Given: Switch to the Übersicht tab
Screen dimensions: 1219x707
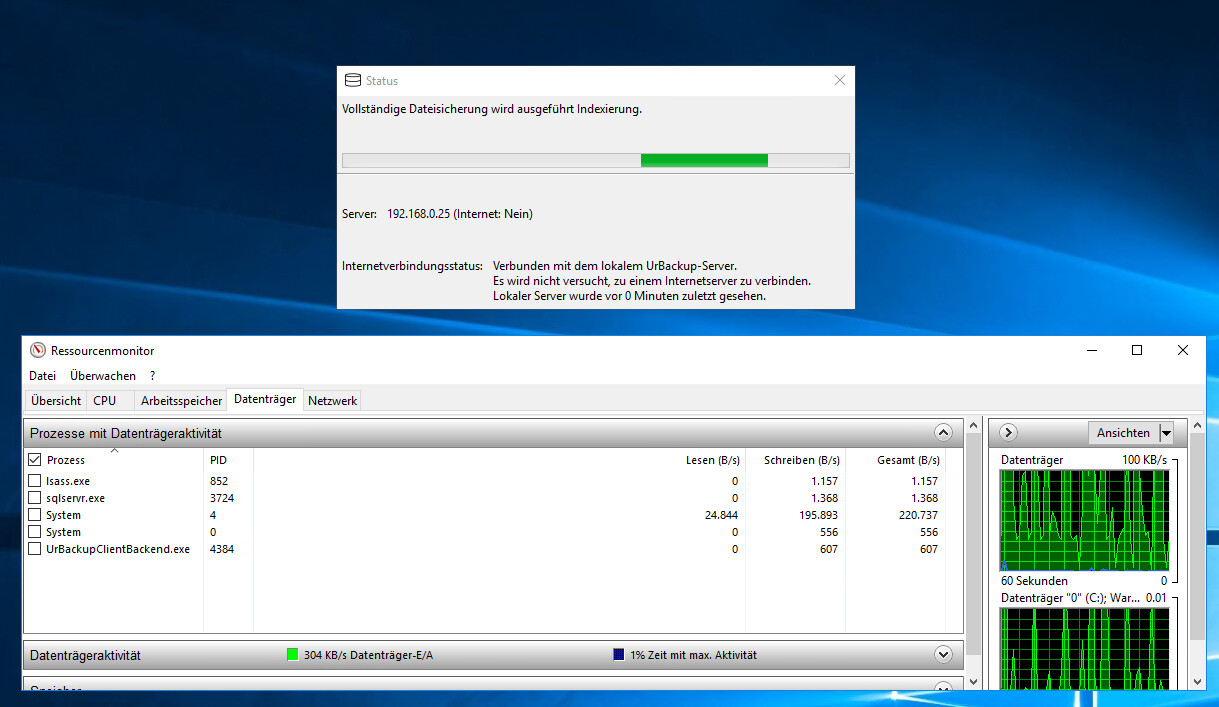Looking at the screenshot, I should tap(56, 401).
